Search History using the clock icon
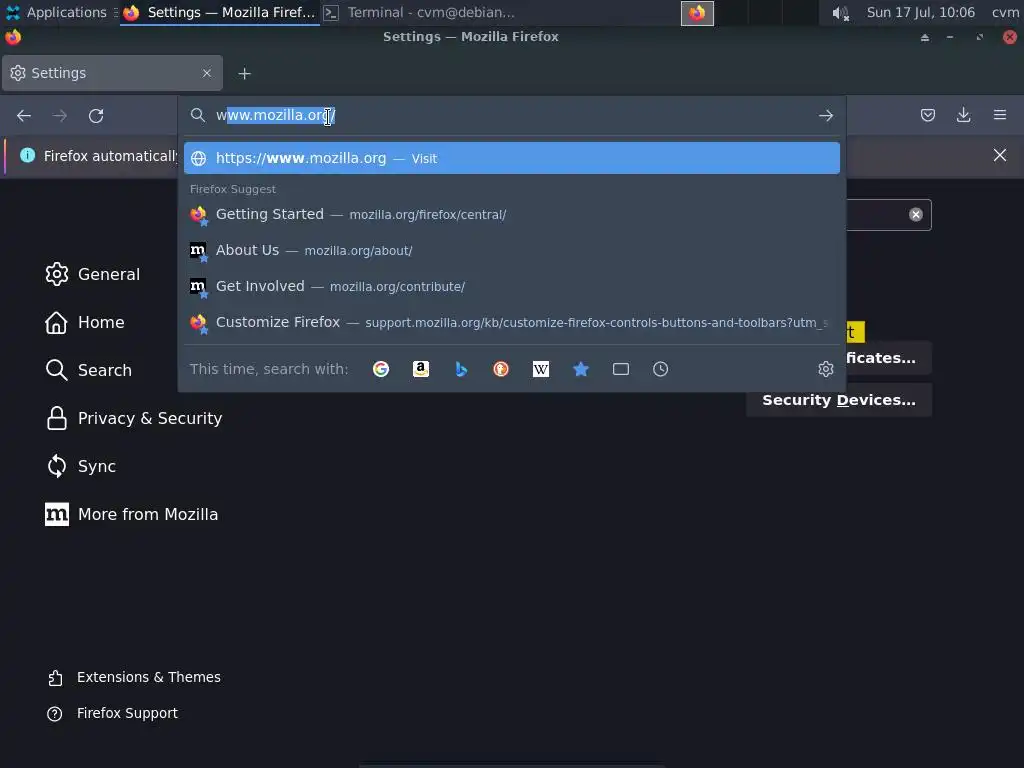This screenshot has width=1024, height=768. tap(660, 369)
